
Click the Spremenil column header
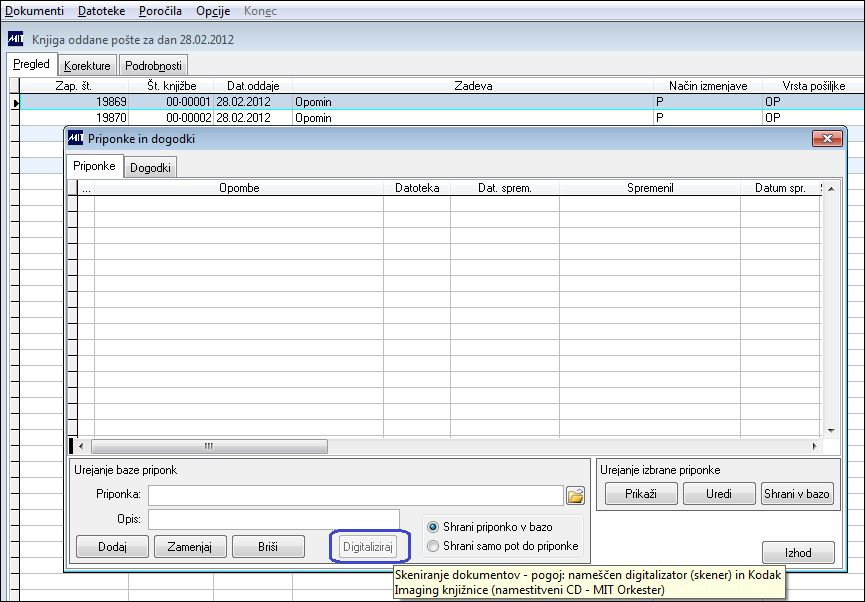(650, 188)
